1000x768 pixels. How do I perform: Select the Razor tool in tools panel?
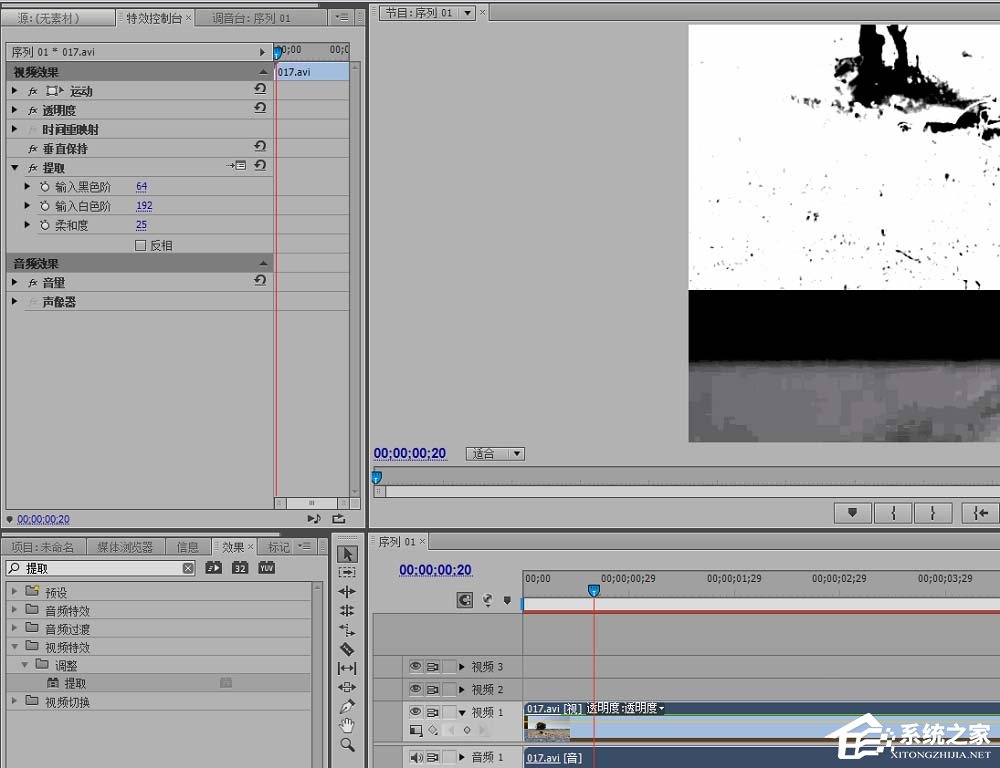pos(347,649)
